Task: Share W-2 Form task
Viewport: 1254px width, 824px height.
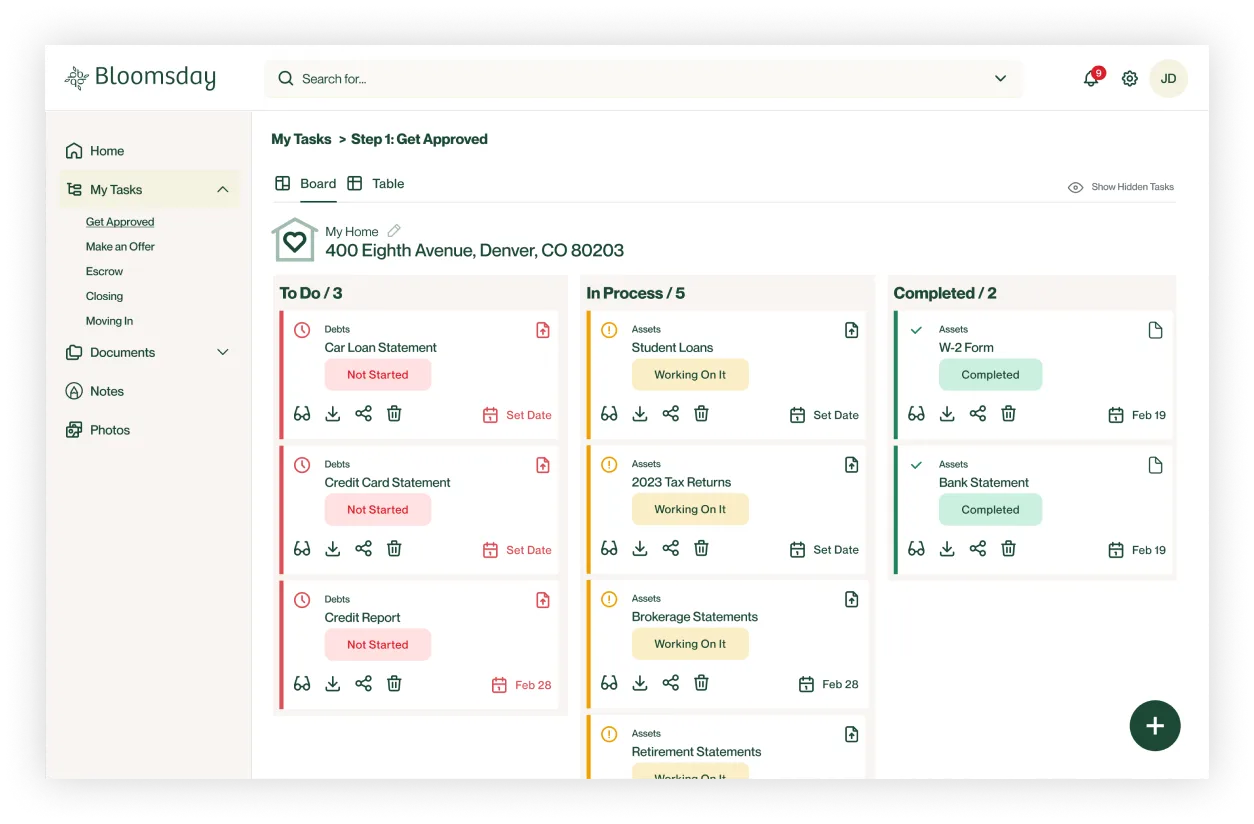Action: (978, 414)
